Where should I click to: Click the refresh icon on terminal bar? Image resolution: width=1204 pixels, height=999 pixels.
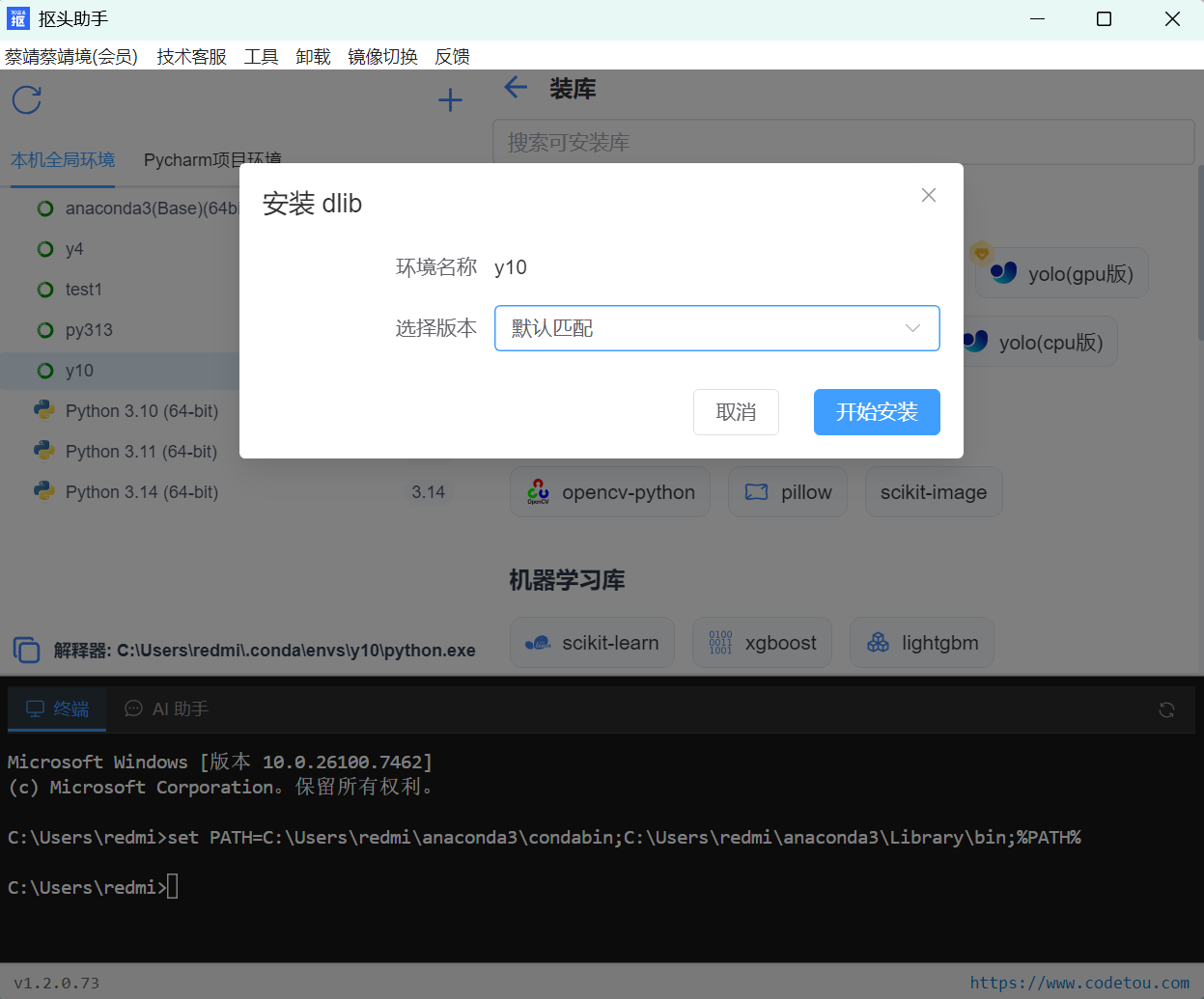tap(1166, 708)
